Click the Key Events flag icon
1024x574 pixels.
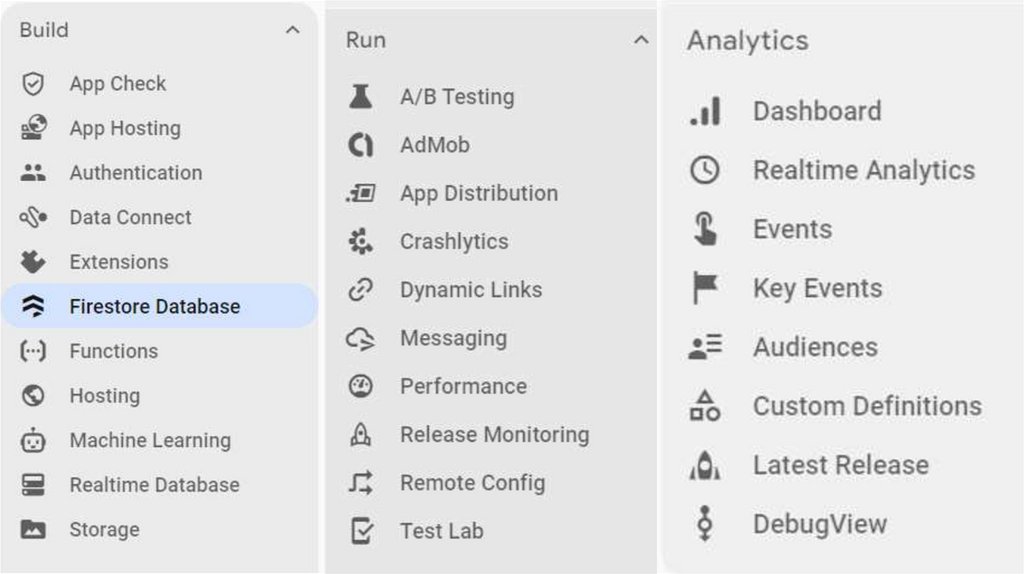[705, 288]
